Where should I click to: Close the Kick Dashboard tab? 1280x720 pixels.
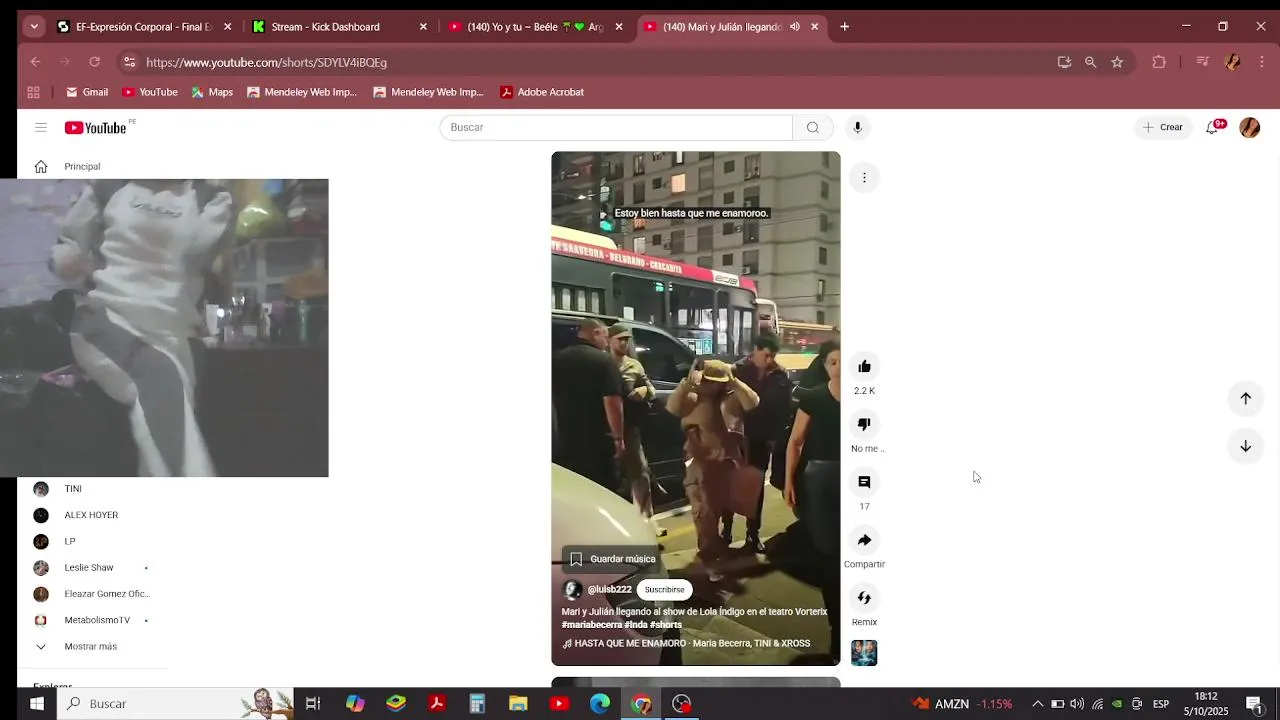(x=423, y=27)
